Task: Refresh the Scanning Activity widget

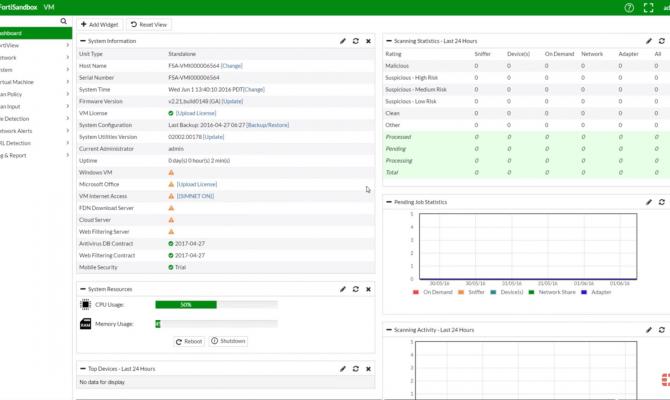Action: tap(661, 330)
